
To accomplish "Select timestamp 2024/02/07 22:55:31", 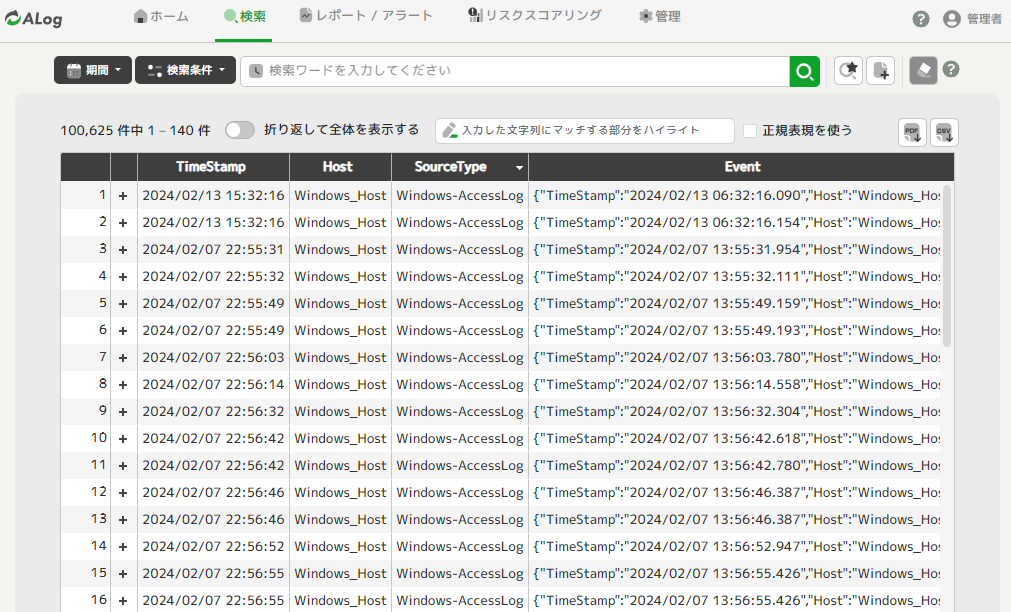I will [213, 250].
